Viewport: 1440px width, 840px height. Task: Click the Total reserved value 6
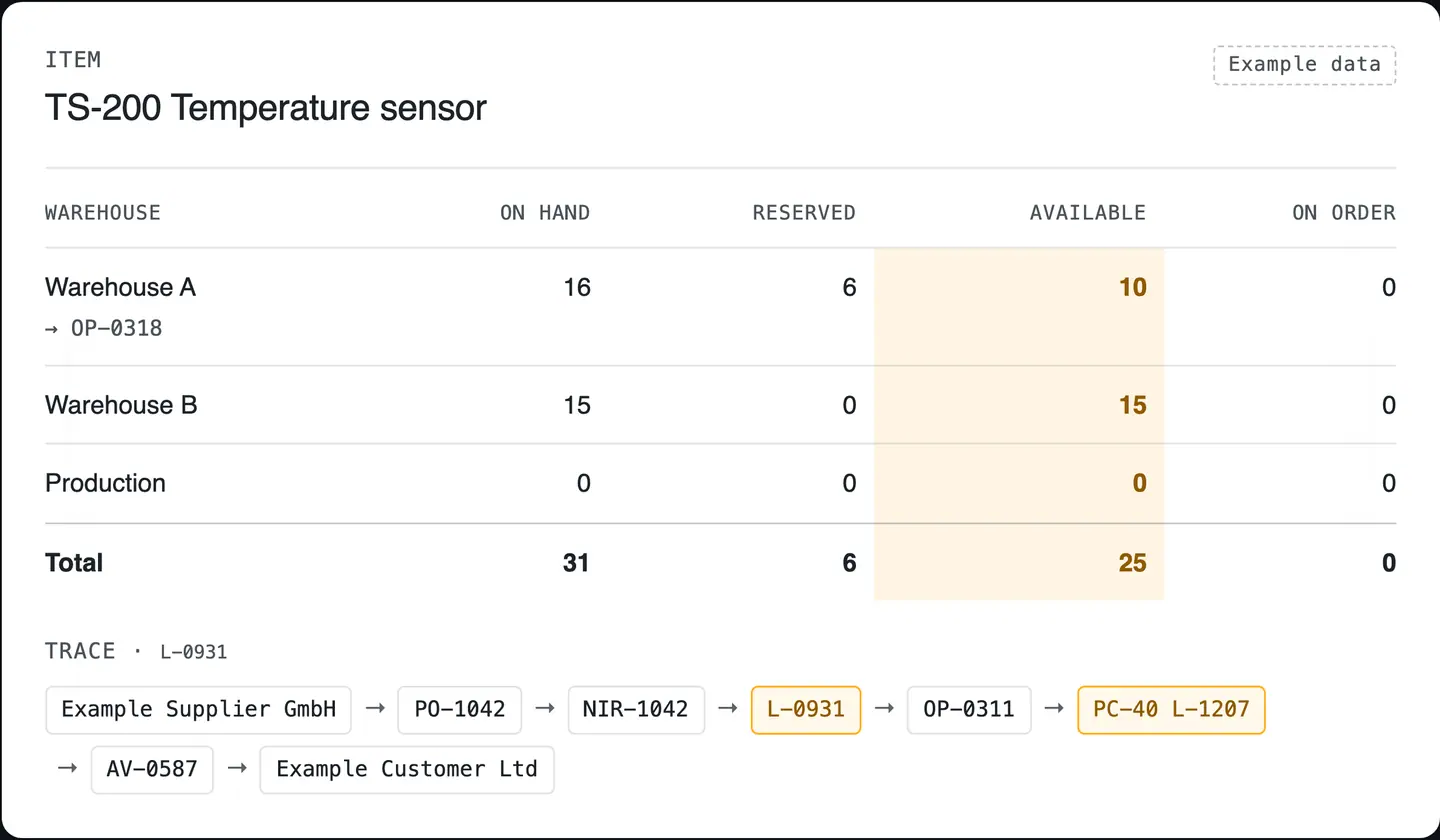(849, 563)
